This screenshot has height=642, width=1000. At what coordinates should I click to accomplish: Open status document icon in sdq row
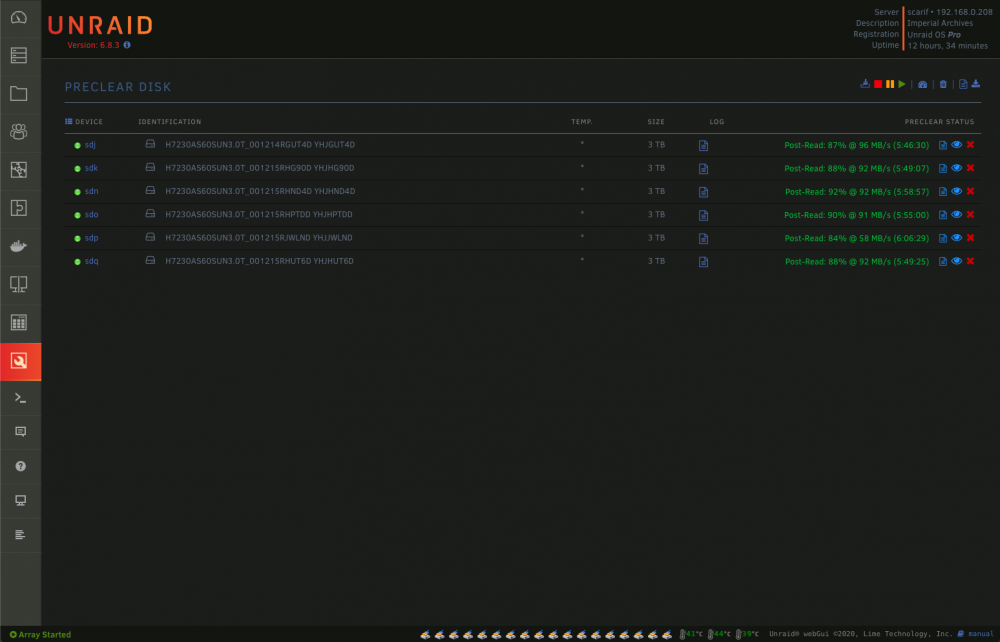click(943, 261)
